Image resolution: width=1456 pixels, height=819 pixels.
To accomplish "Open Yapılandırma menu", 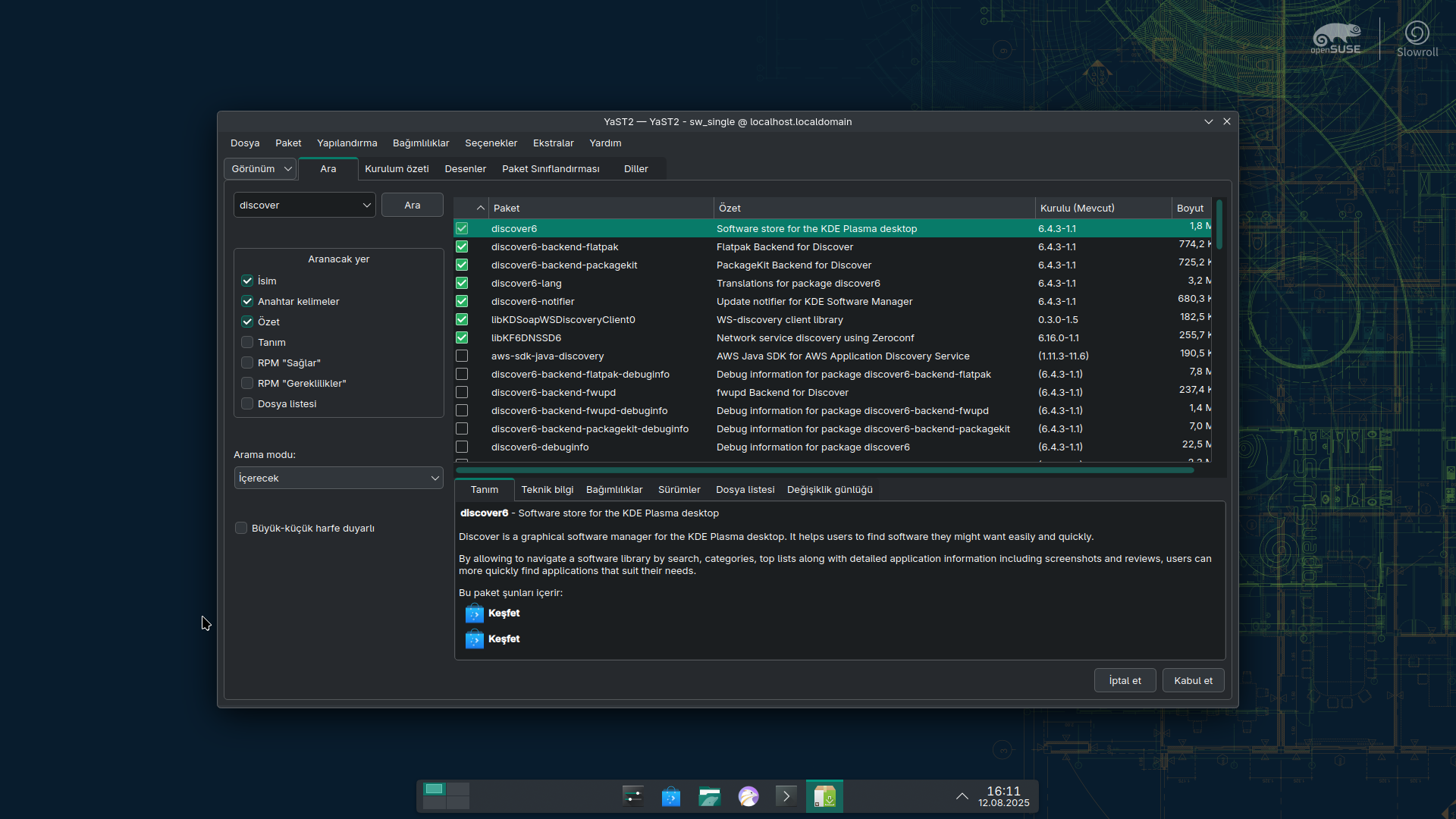I will [347, 143].
